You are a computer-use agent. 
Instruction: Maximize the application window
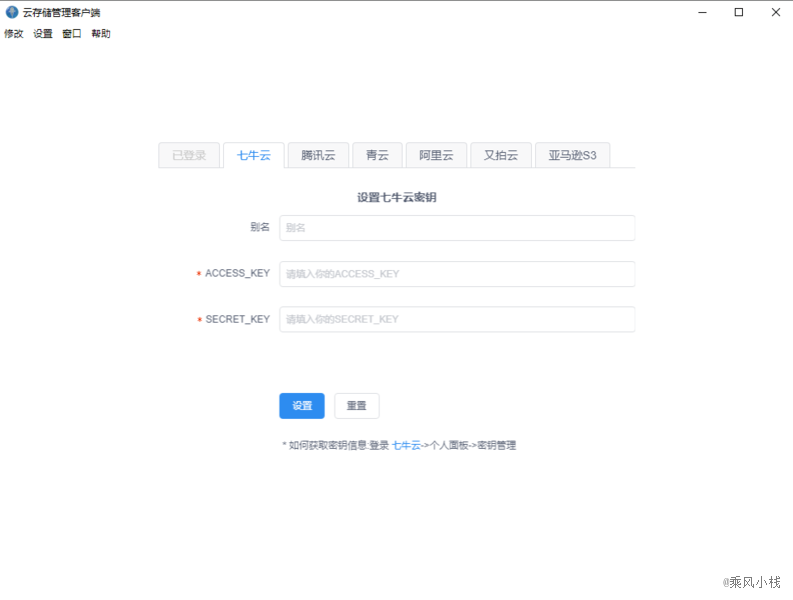point(739,12)
